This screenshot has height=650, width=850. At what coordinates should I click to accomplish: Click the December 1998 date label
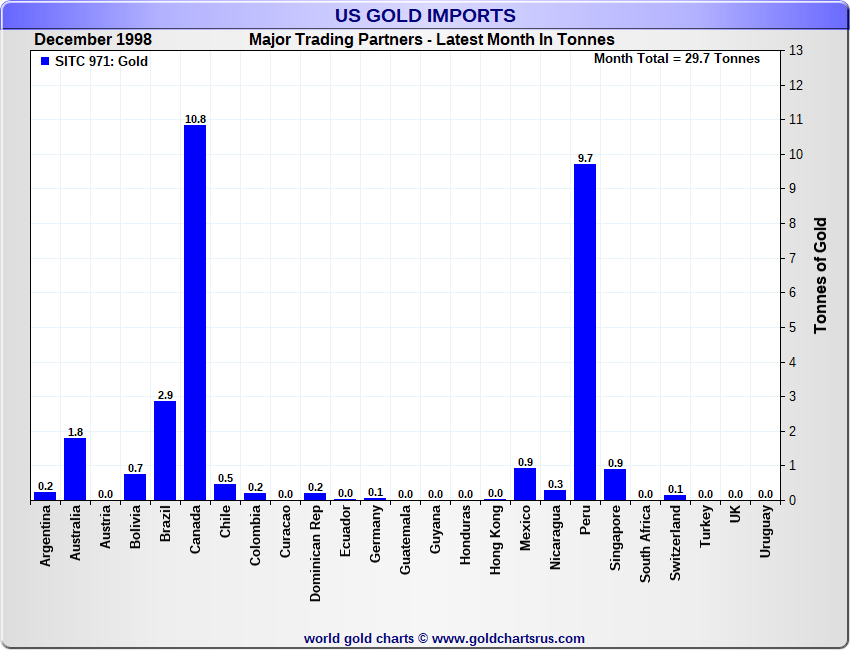(x=92, y=40)
